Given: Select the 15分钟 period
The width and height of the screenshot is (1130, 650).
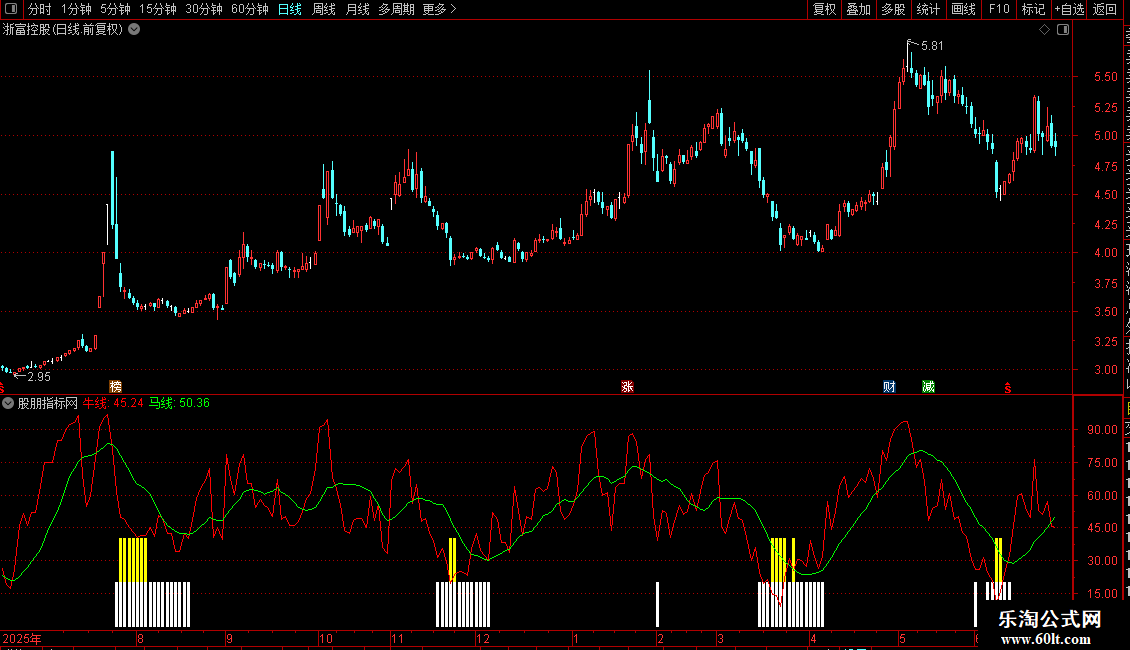Looking at the screenshot, I should (x=158, y=9).
